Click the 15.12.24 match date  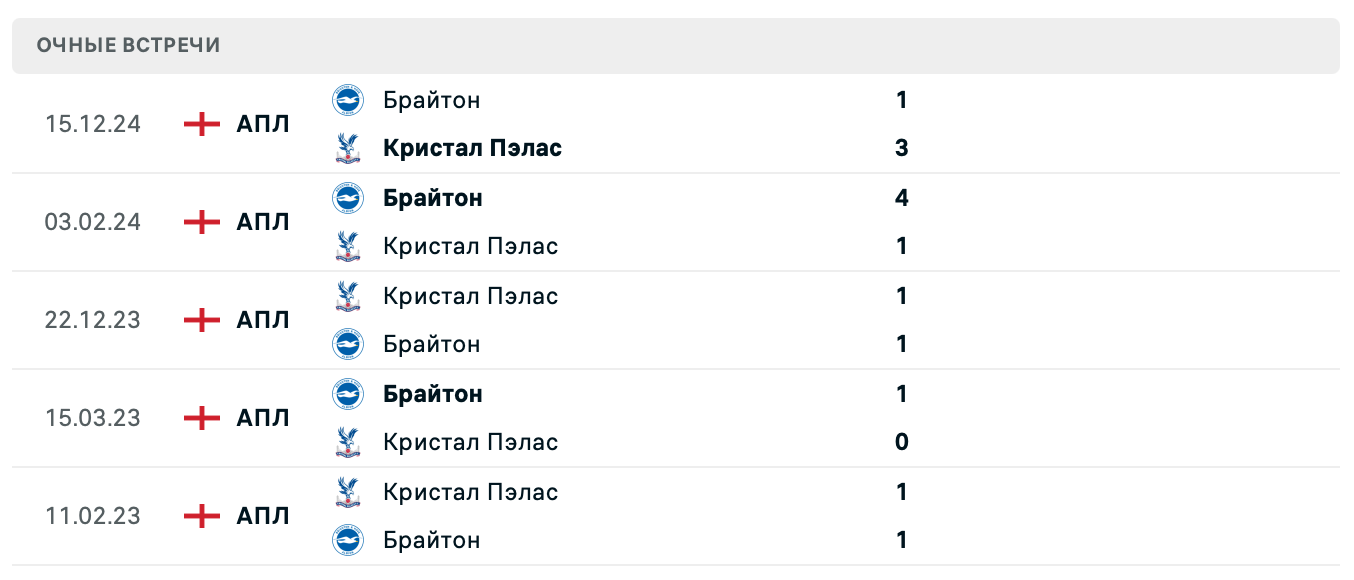92,124
